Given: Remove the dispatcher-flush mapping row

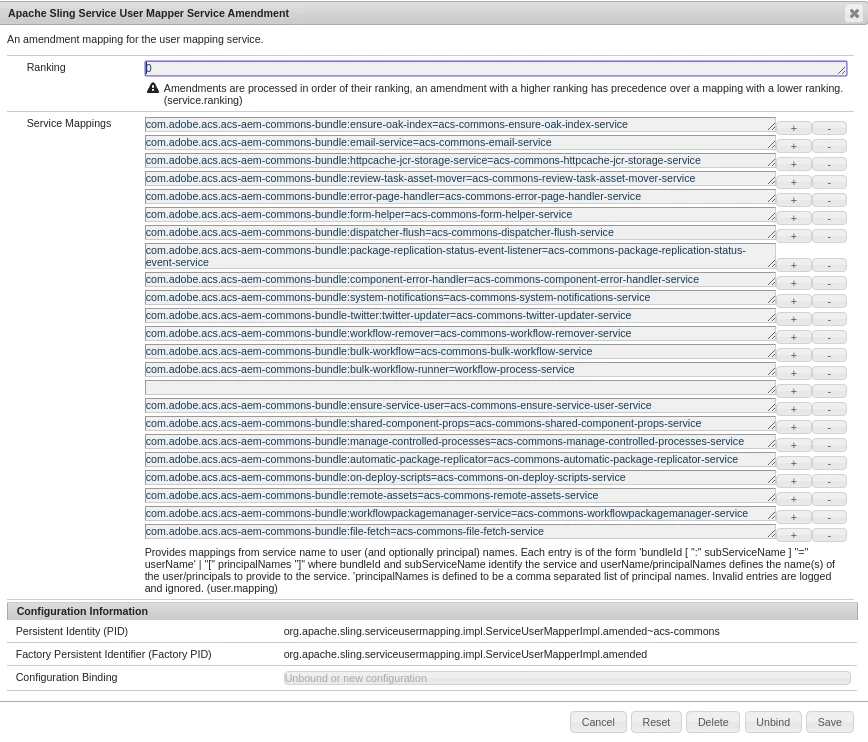Looking at the screenshot, I should pyautogui.click(x=829, y=236).
